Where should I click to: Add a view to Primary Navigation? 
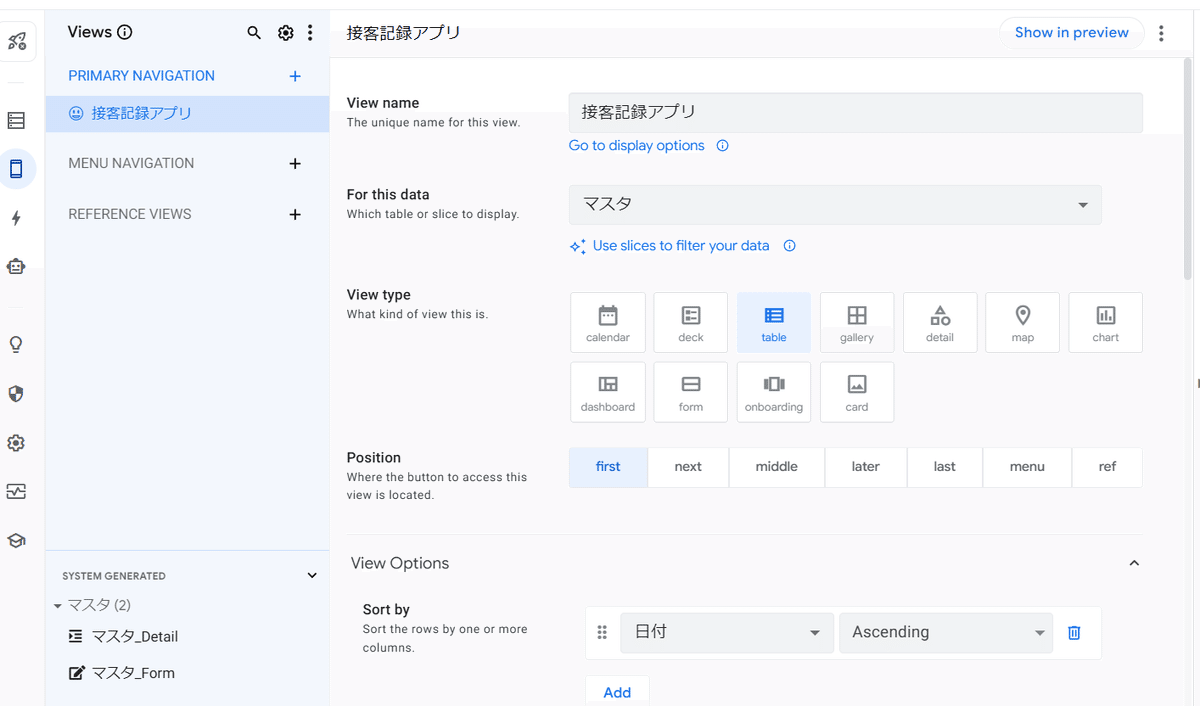pyautogui.click(x=295, y=76)
